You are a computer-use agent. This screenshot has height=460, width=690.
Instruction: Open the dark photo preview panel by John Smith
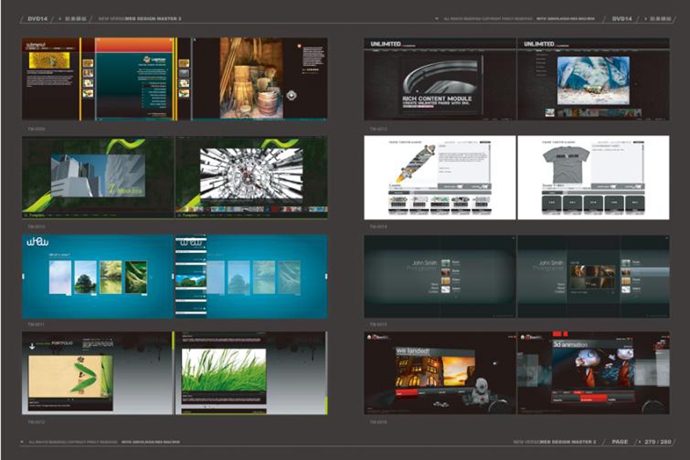[593, 277]
